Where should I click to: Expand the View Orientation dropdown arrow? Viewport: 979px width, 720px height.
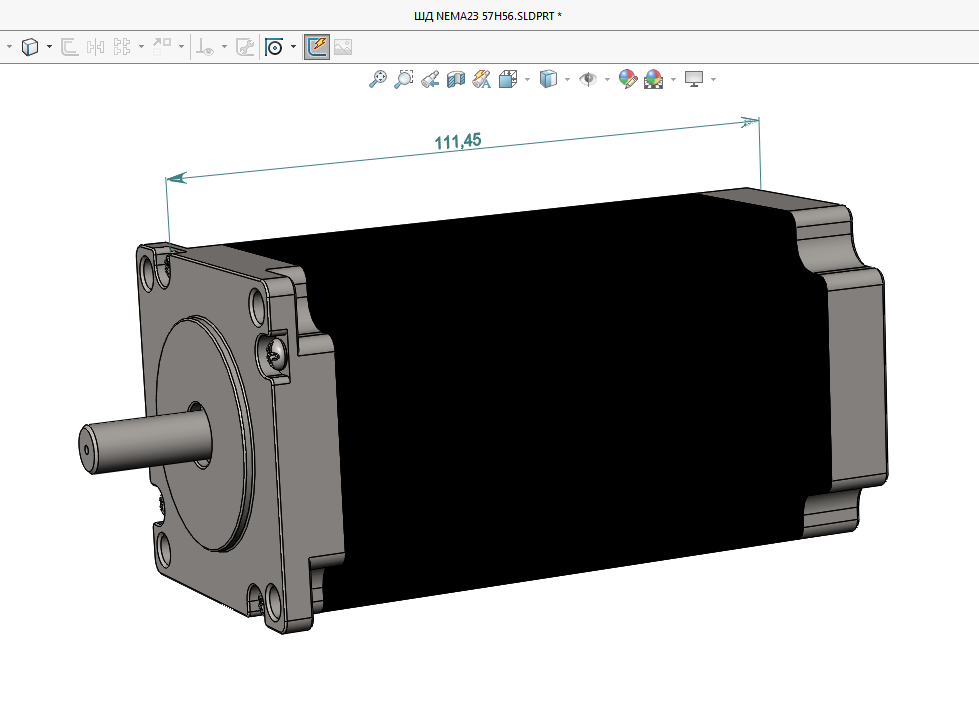point(527,80)
